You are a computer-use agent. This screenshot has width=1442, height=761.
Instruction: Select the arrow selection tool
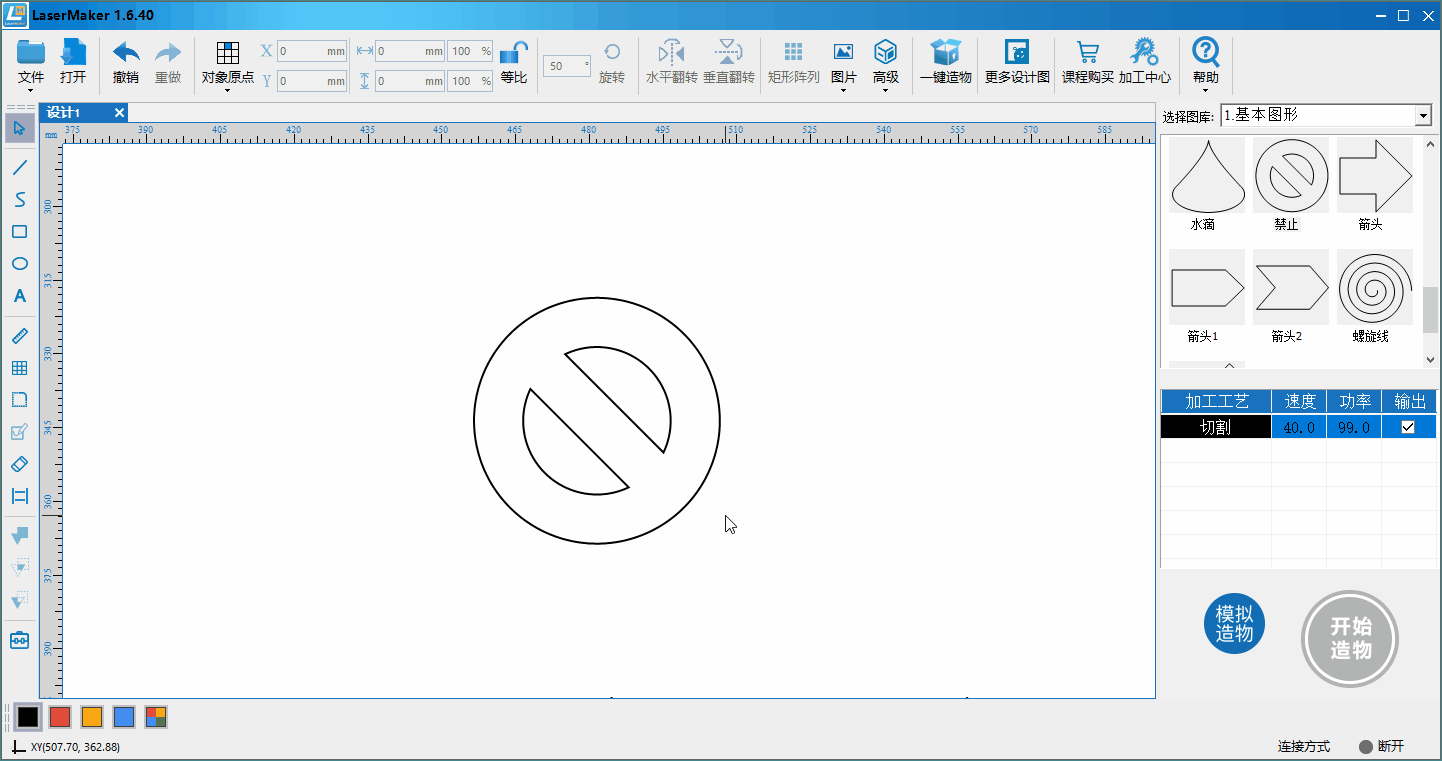20,128
